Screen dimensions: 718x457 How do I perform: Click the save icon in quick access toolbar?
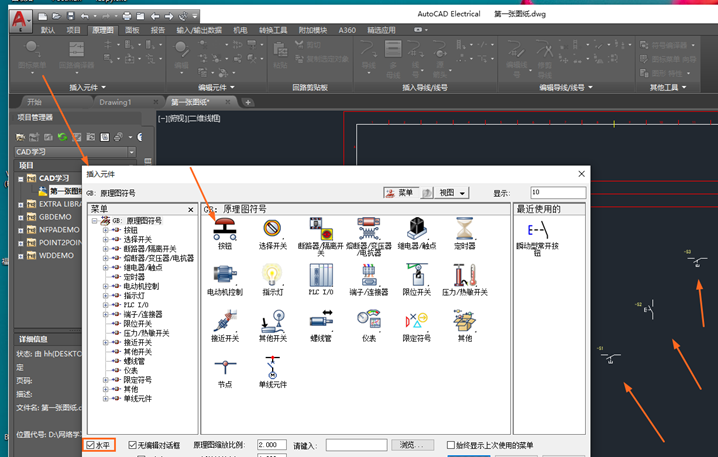(70, 16)
